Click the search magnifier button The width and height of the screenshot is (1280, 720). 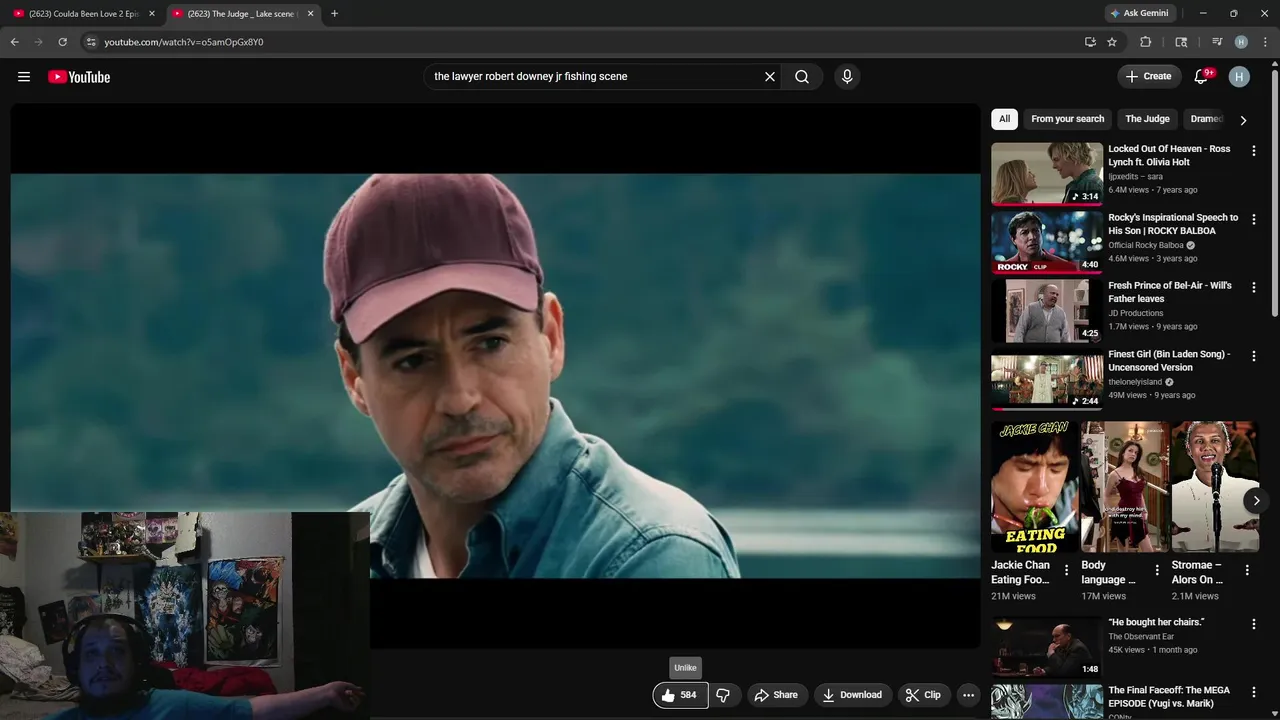point(802,77)
